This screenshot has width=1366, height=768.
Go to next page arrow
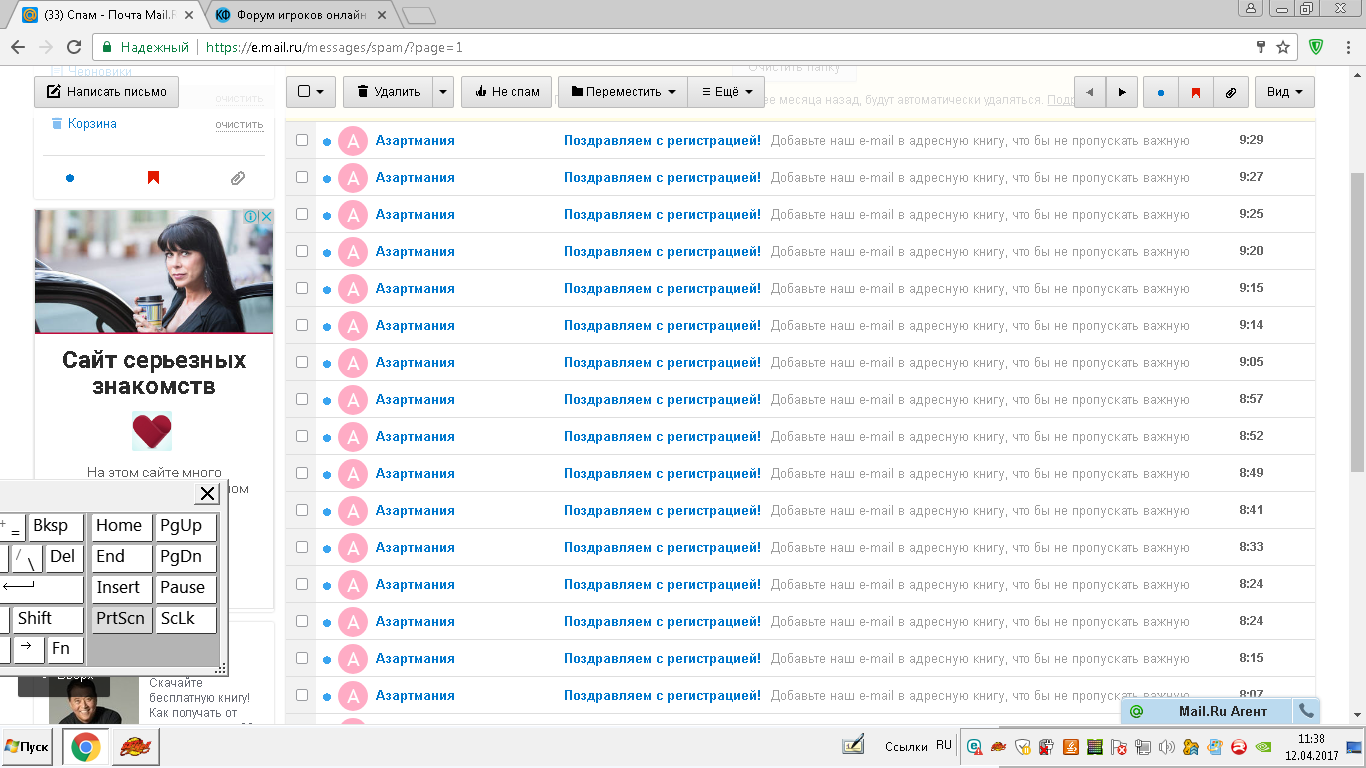(x=1122, y=92)
